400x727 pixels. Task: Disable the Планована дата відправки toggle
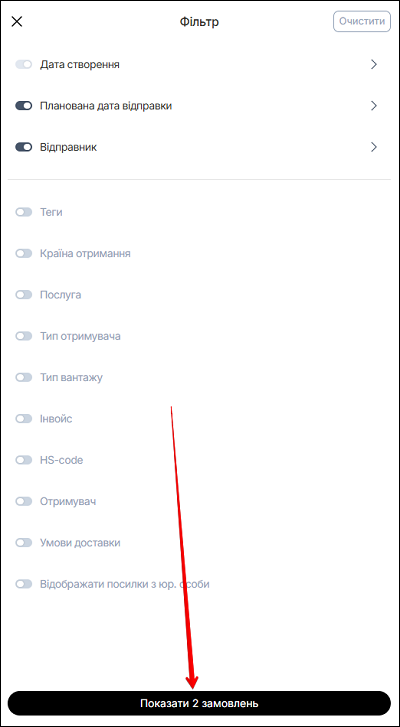tap(24, 106)
